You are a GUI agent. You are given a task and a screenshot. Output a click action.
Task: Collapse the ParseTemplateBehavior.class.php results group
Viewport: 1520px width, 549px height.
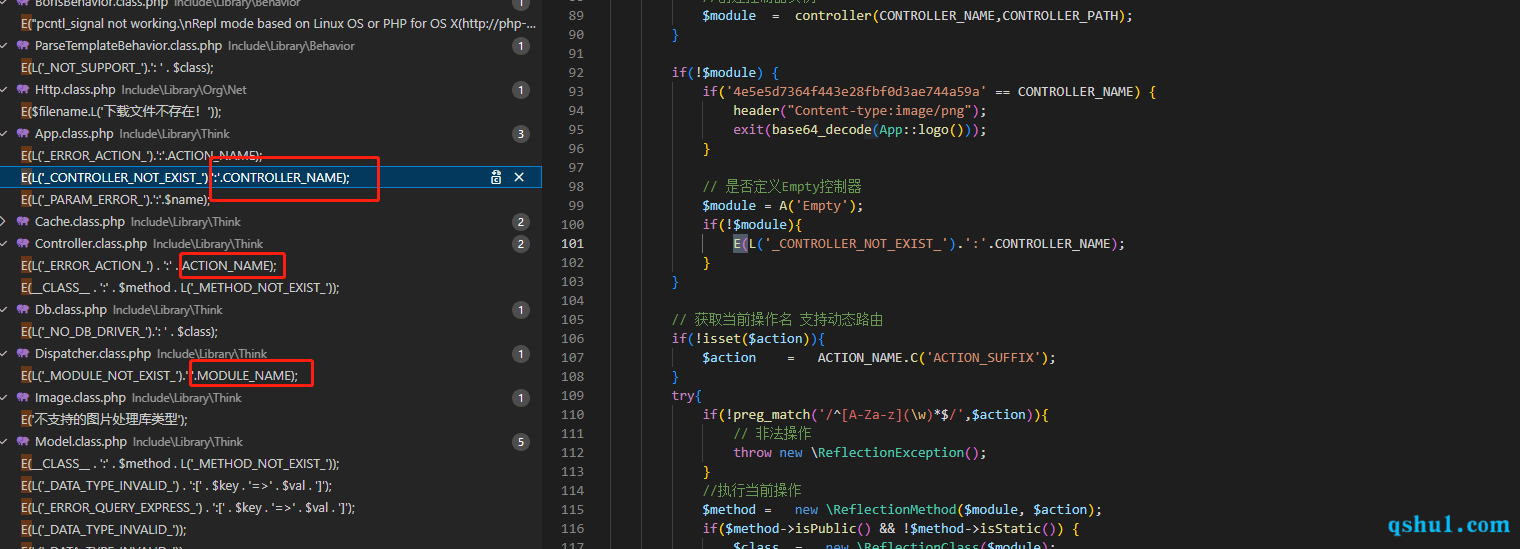click(x=5, y=46)
